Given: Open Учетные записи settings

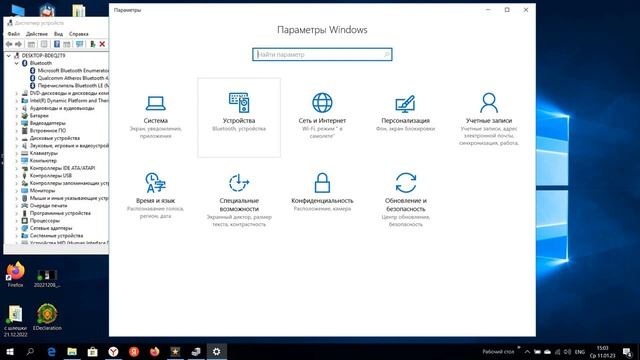Looking at the screenshot, I should [489, 118].
